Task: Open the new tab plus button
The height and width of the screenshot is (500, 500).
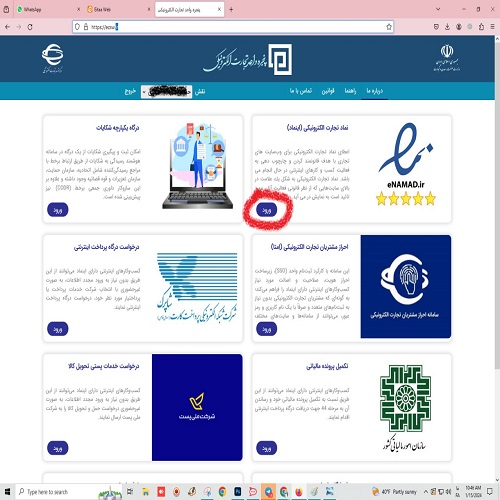Action: point(231,10)
